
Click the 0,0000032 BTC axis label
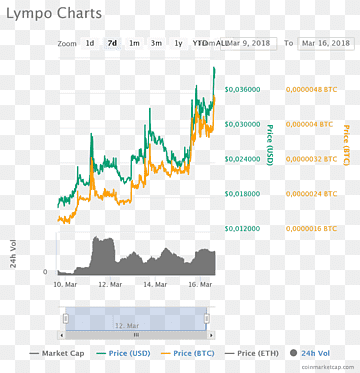coord(311,159)
